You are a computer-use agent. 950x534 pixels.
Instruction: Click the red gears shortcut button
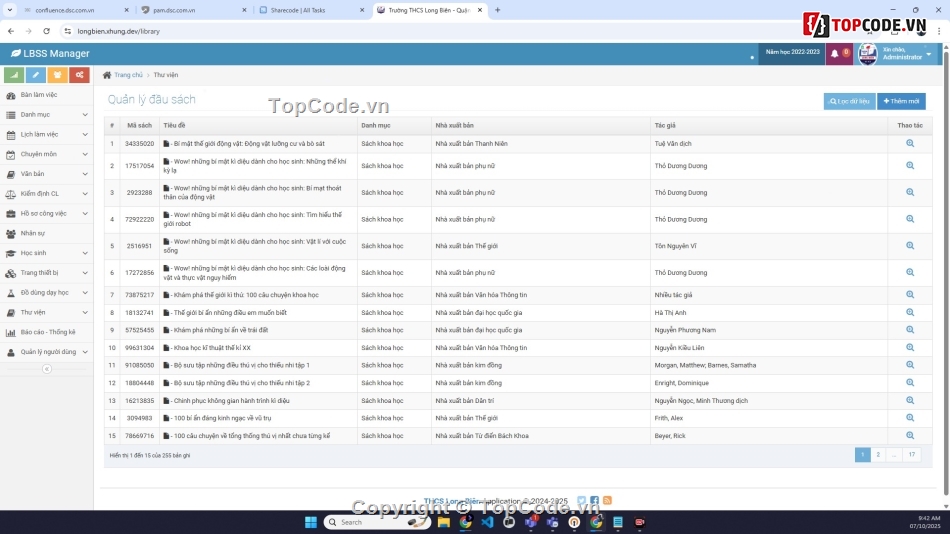79,75
